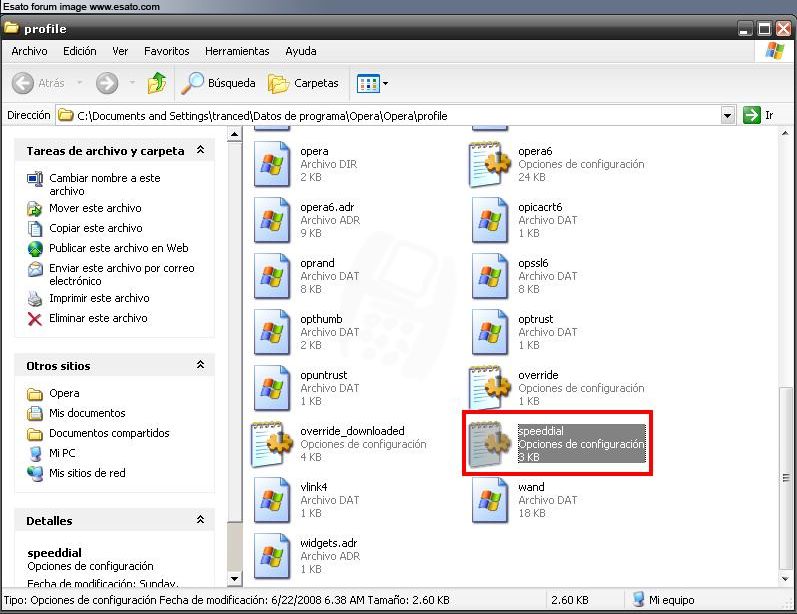
Task: Open the Opera folder in Otros sitios
Action: 64,393
